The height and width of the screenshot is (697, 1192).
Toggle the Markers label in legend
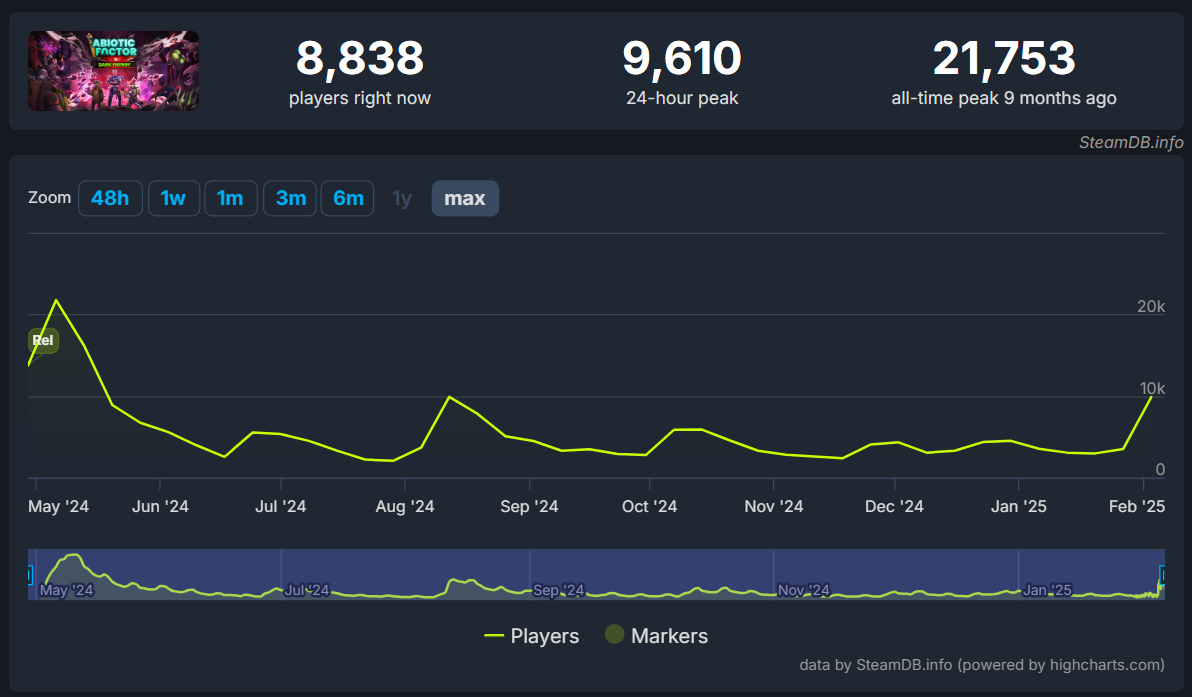coord(669,636)
